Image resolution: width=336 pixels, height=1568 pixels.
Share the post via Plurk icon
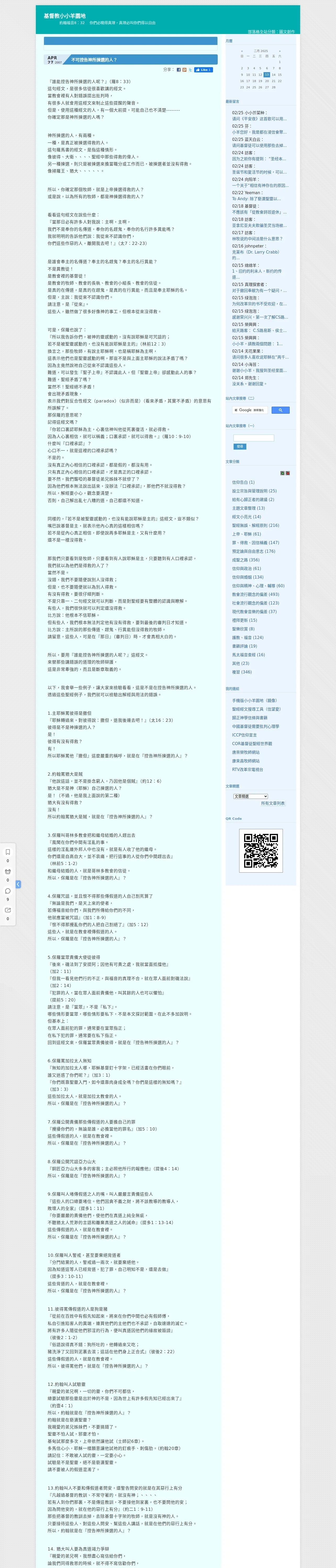click(185, 70)
